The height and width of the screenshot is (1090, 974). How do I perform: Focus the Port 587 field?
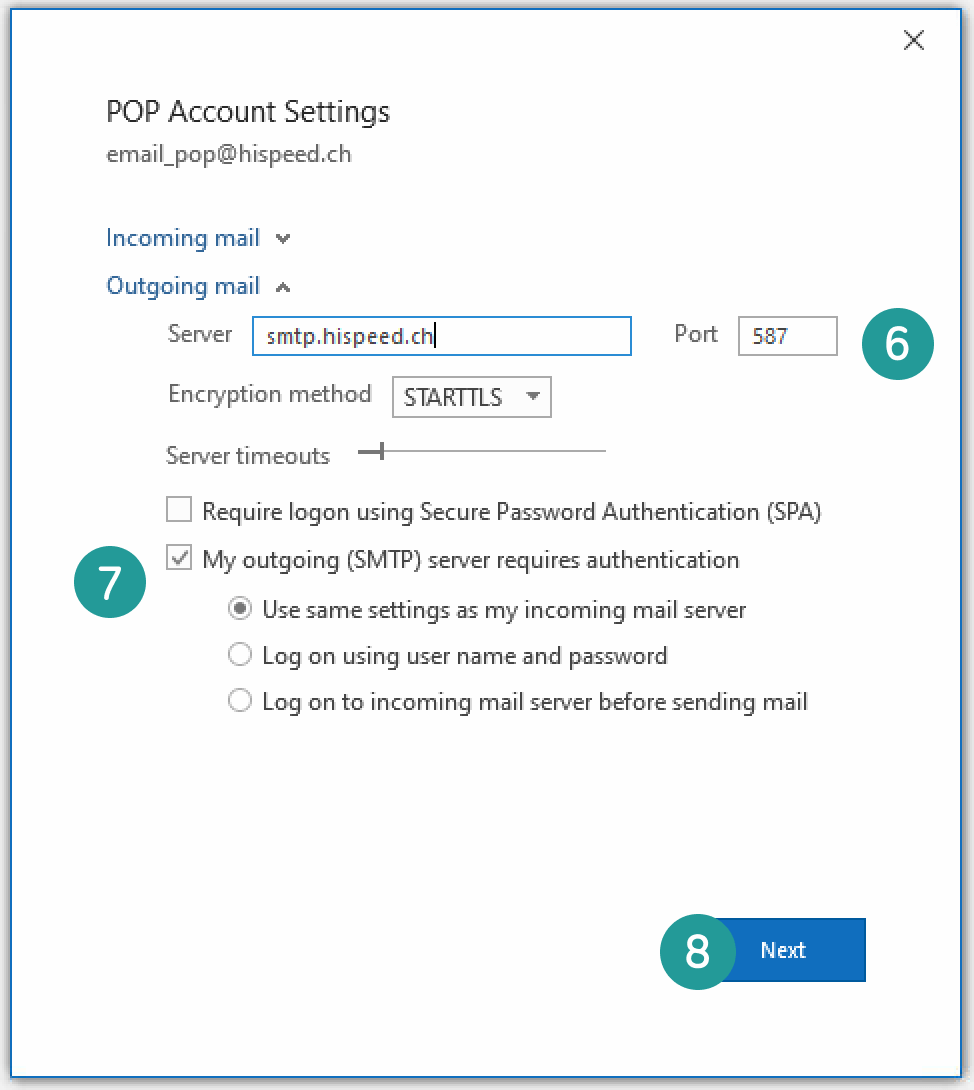coord(788,336)
